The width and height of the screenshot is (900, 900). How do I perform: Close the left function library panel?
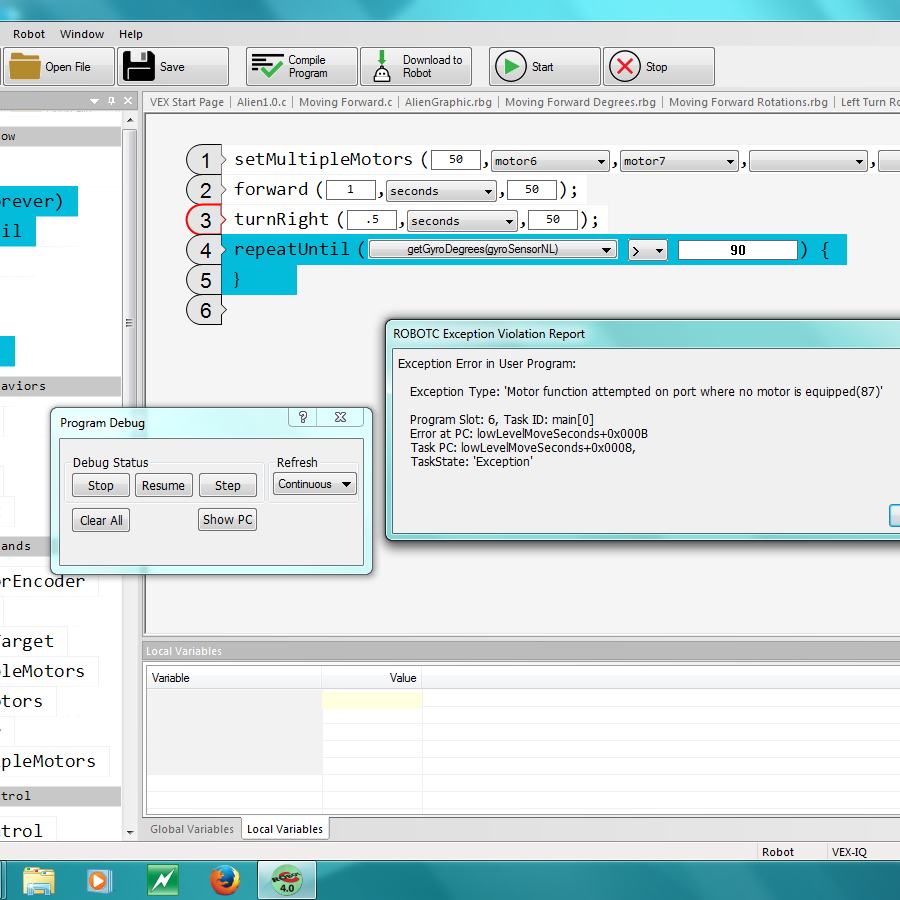click(x=128, y=100)
